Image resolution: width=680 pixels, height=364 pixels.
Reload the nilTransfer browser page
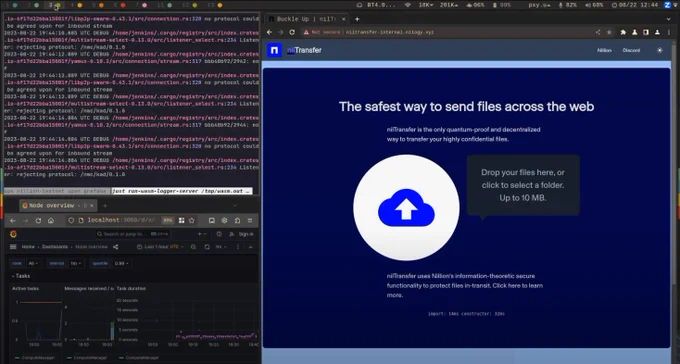tap(292, 32)
